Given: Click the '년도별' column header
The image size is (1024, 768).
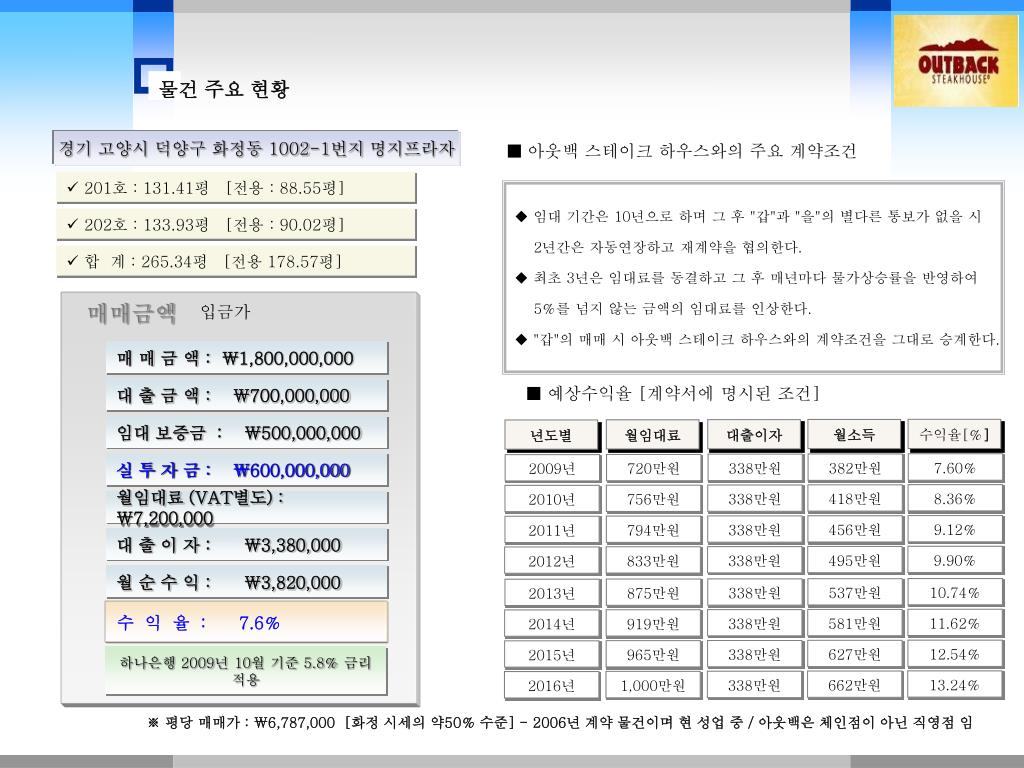Looking at the screenshot, I should 552,435.
